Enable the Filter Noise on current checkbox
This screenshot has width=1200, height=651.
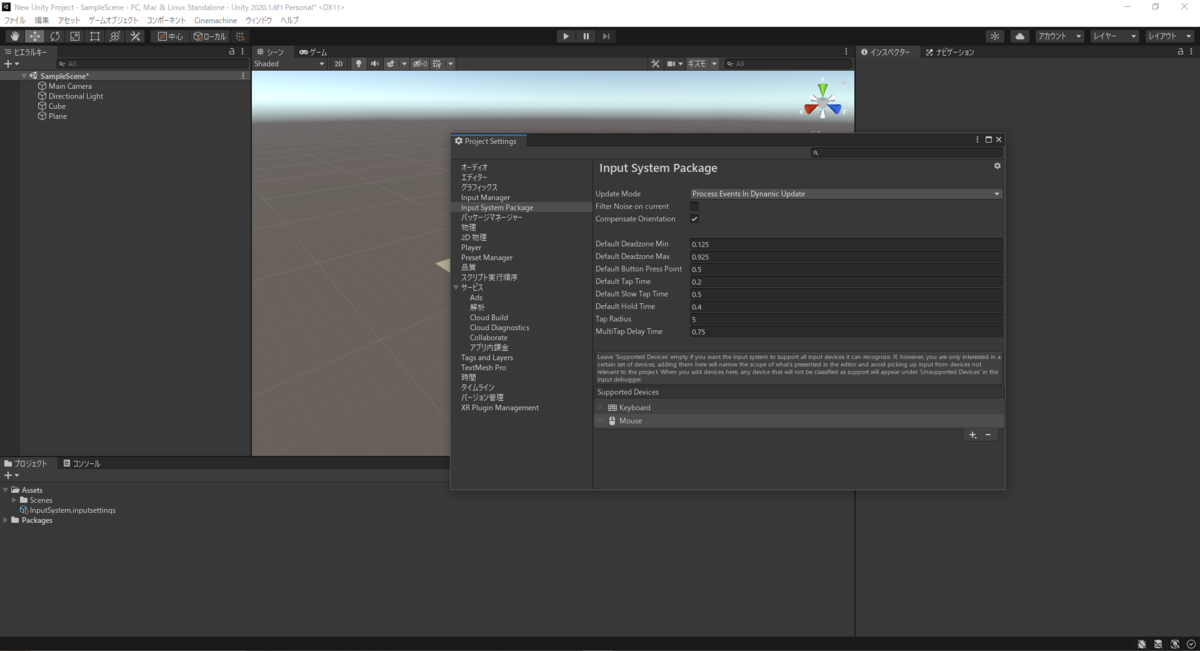[x=694, y=206]
